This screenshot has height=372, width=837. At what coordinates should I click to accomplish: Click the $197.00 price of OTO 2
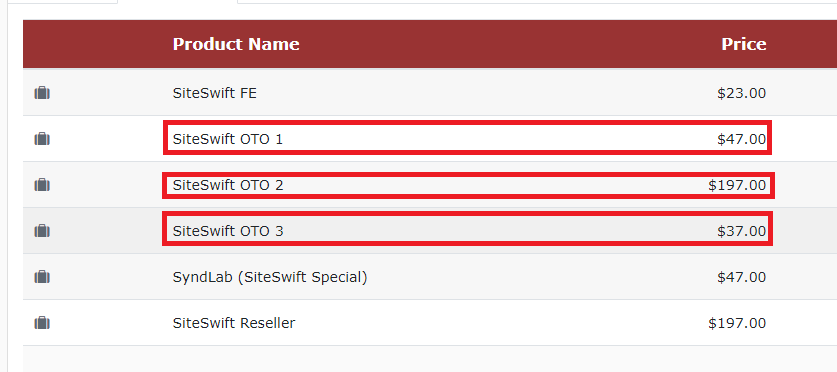tap(737, 185)
